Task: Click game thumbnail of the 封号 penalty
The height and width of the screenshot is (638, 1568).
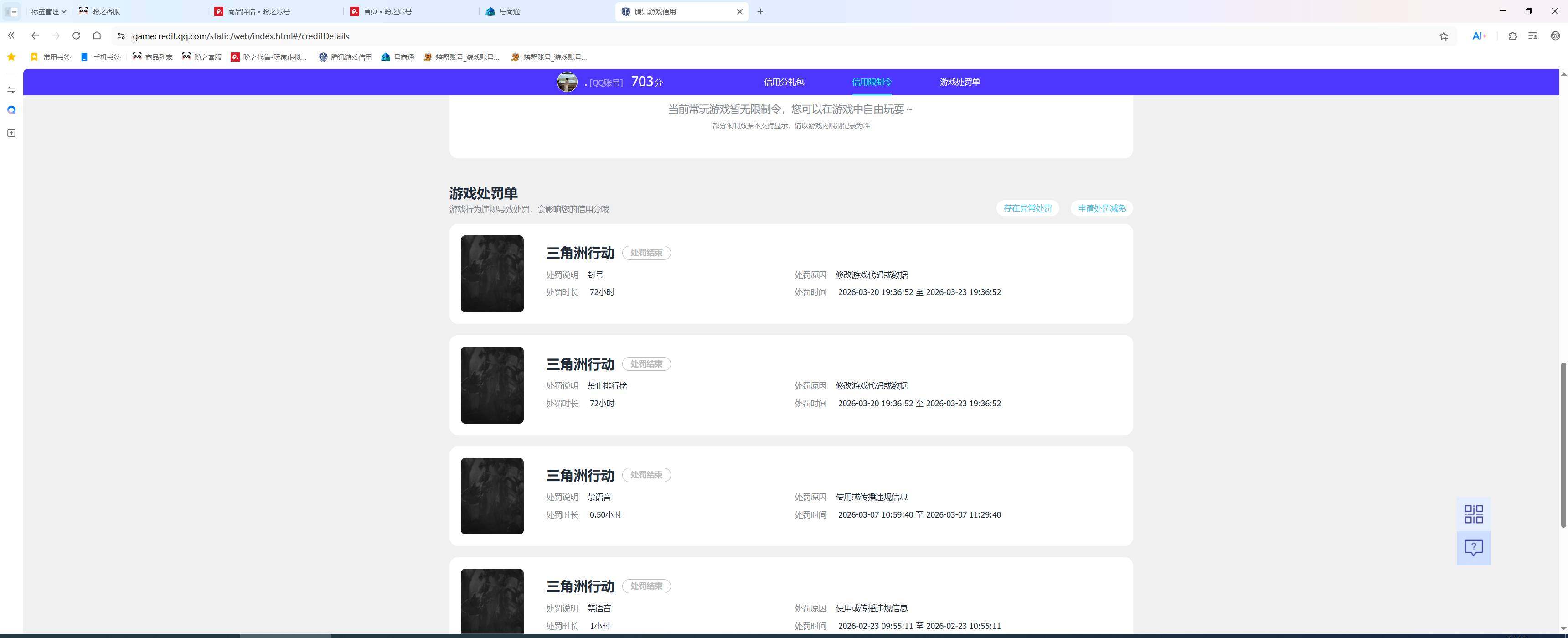Action: tap(492, 274)
